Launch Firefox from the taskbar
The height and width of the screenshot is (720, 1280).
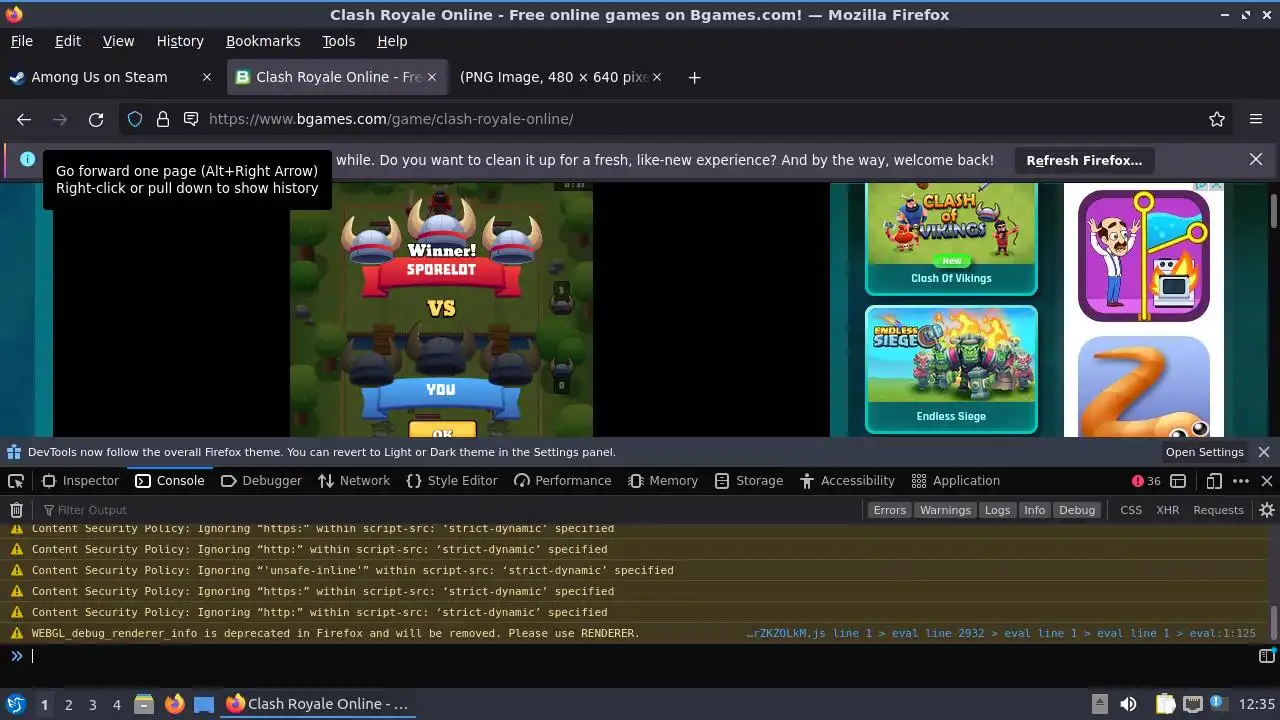click(175, 704)
